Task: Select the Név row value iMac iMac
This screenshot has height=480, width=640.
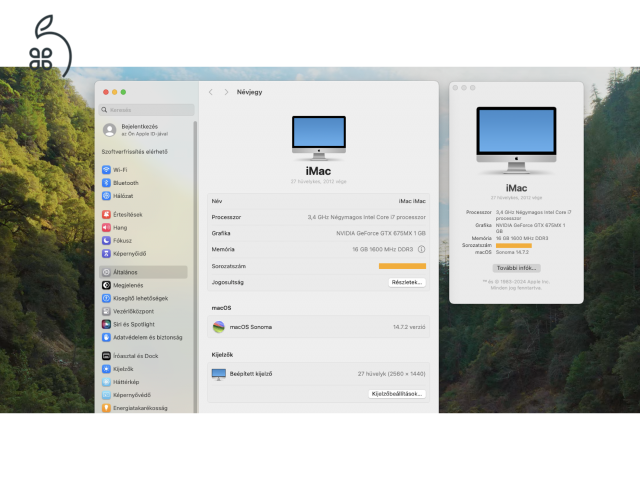Action: (412, 201)
